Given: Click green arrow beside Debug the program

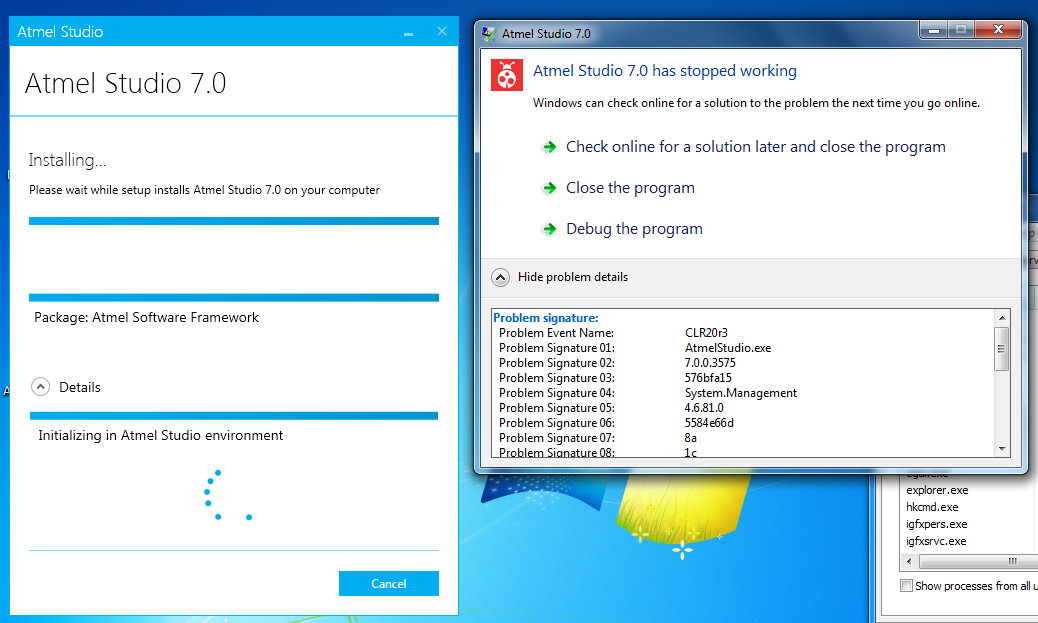Looking at the screenshot, I should point(549,229).
